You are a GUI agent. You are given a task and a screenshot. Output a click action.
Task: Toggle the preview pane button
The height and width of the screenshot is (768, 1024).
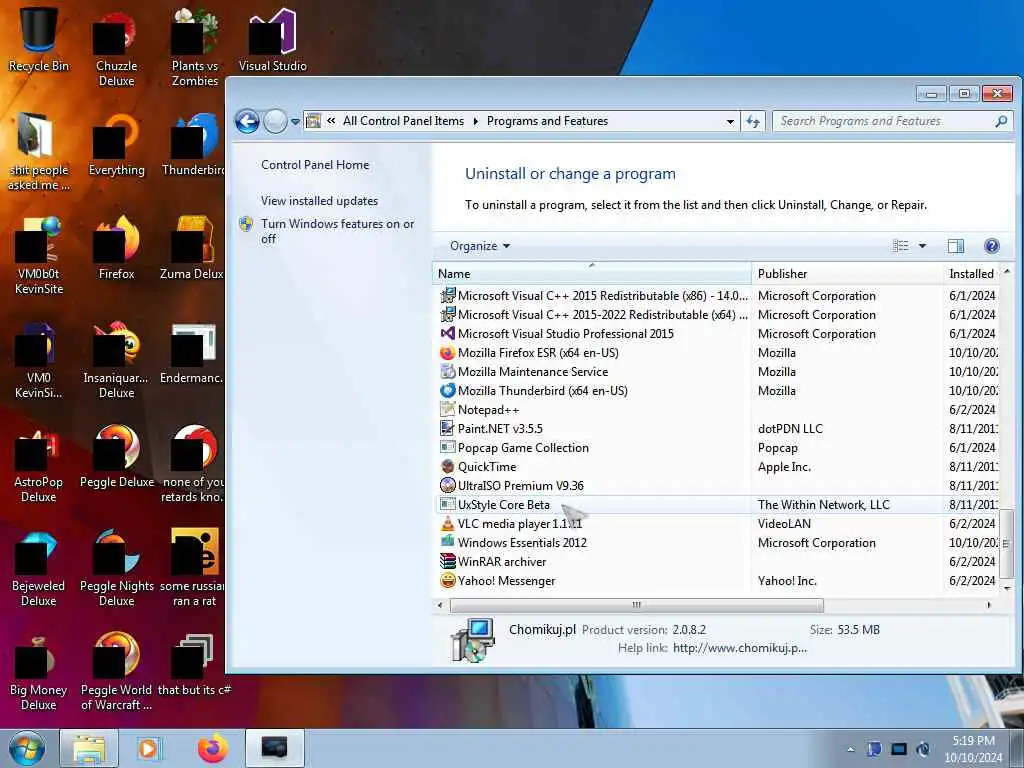point(955,246)
